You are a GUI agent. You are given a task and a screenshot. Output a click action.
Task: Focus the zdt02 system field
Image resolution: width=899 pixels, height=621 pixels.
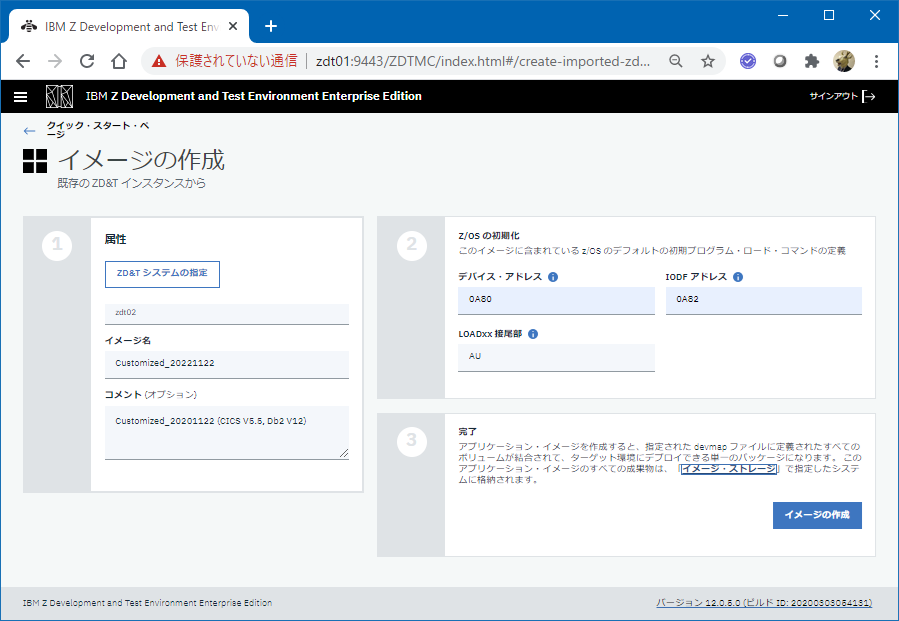point(226,314)
